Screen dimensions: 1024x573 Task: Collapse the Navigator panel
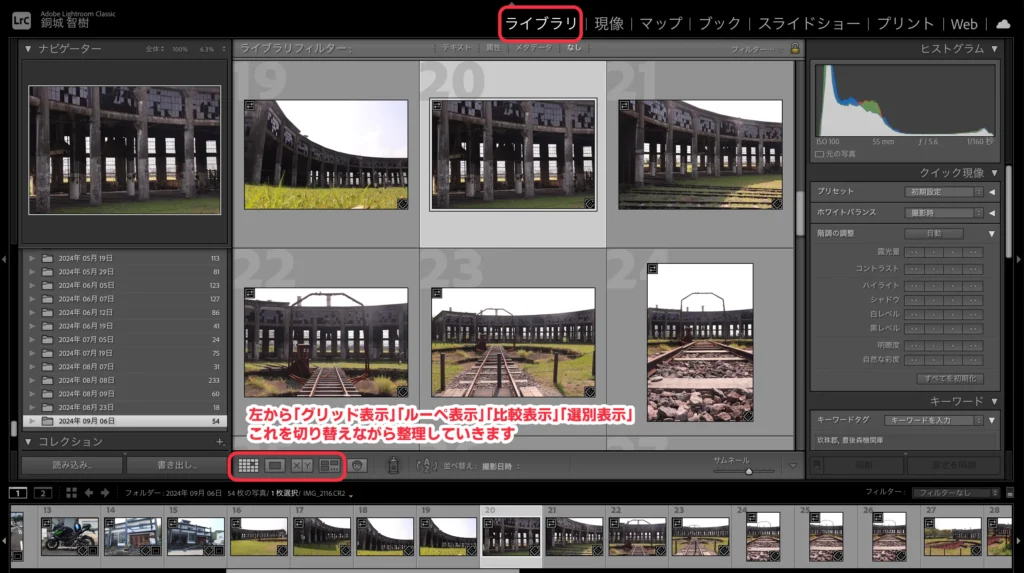pos(30,48)
